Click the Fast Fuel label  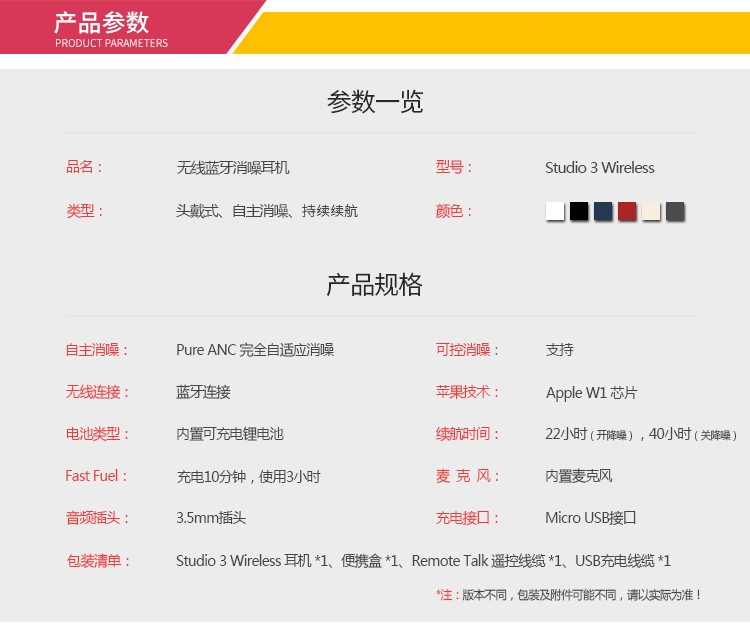point(96,476)
